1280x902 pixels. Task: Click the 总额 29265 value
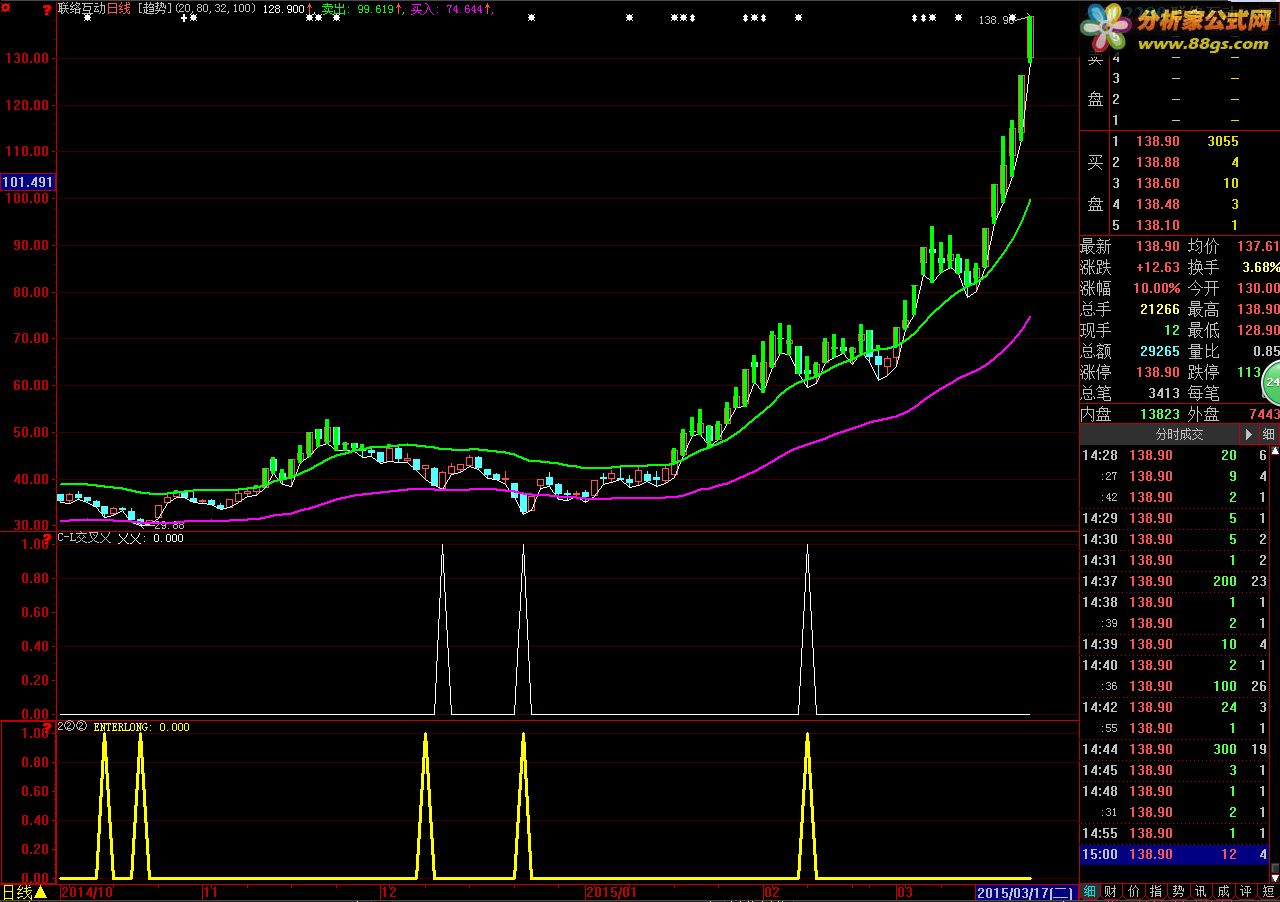coord(1158,351)
